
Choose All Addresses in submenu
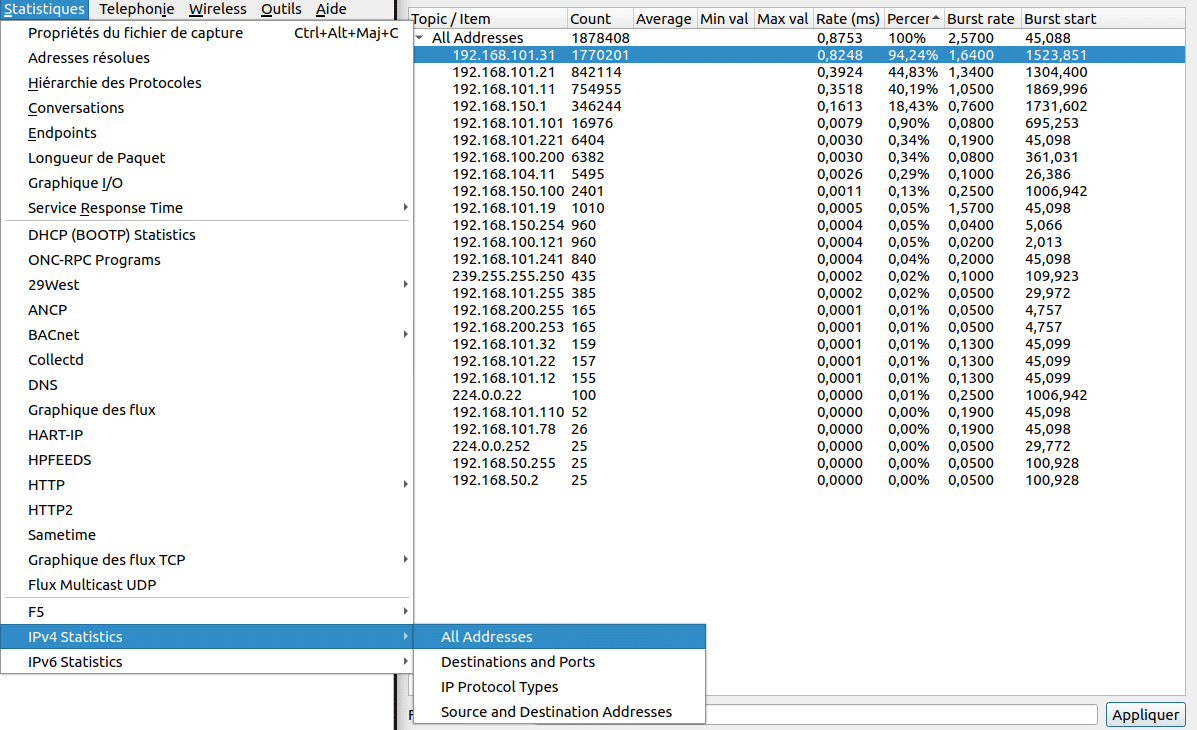[560, 637]
